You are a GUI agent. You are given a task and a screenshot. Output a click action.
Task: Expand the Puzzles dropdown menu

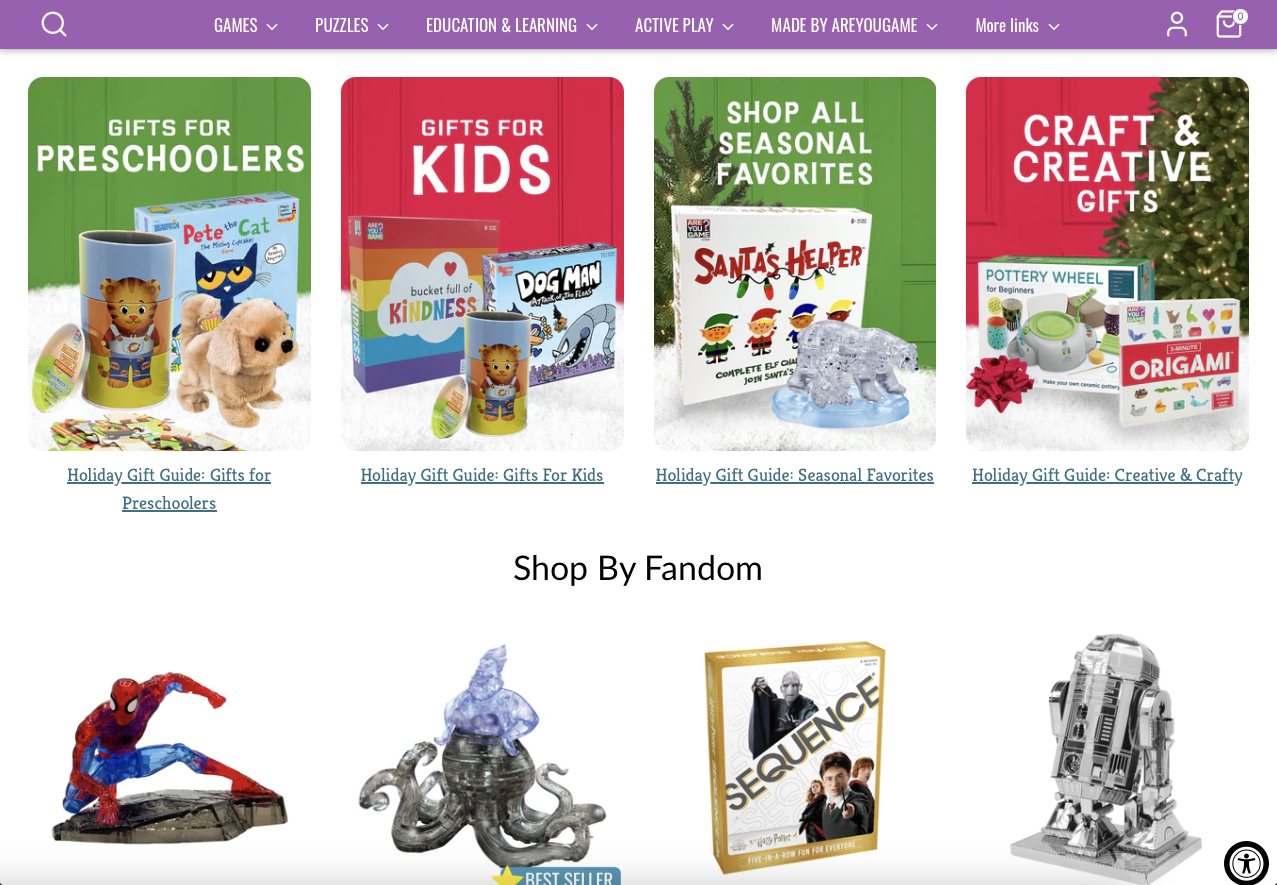coord(352,25)
